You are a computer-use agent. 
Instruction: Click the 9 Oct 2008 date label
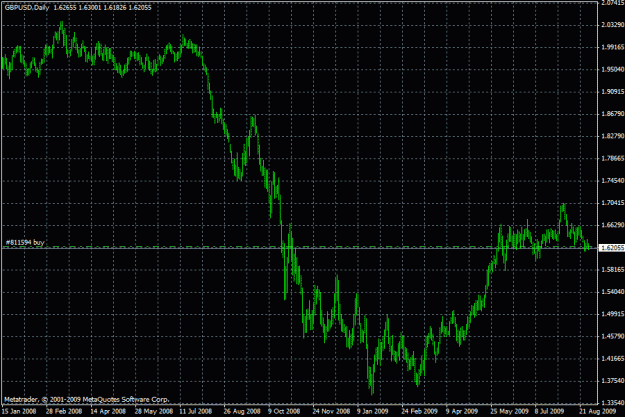tap(284, 411)
